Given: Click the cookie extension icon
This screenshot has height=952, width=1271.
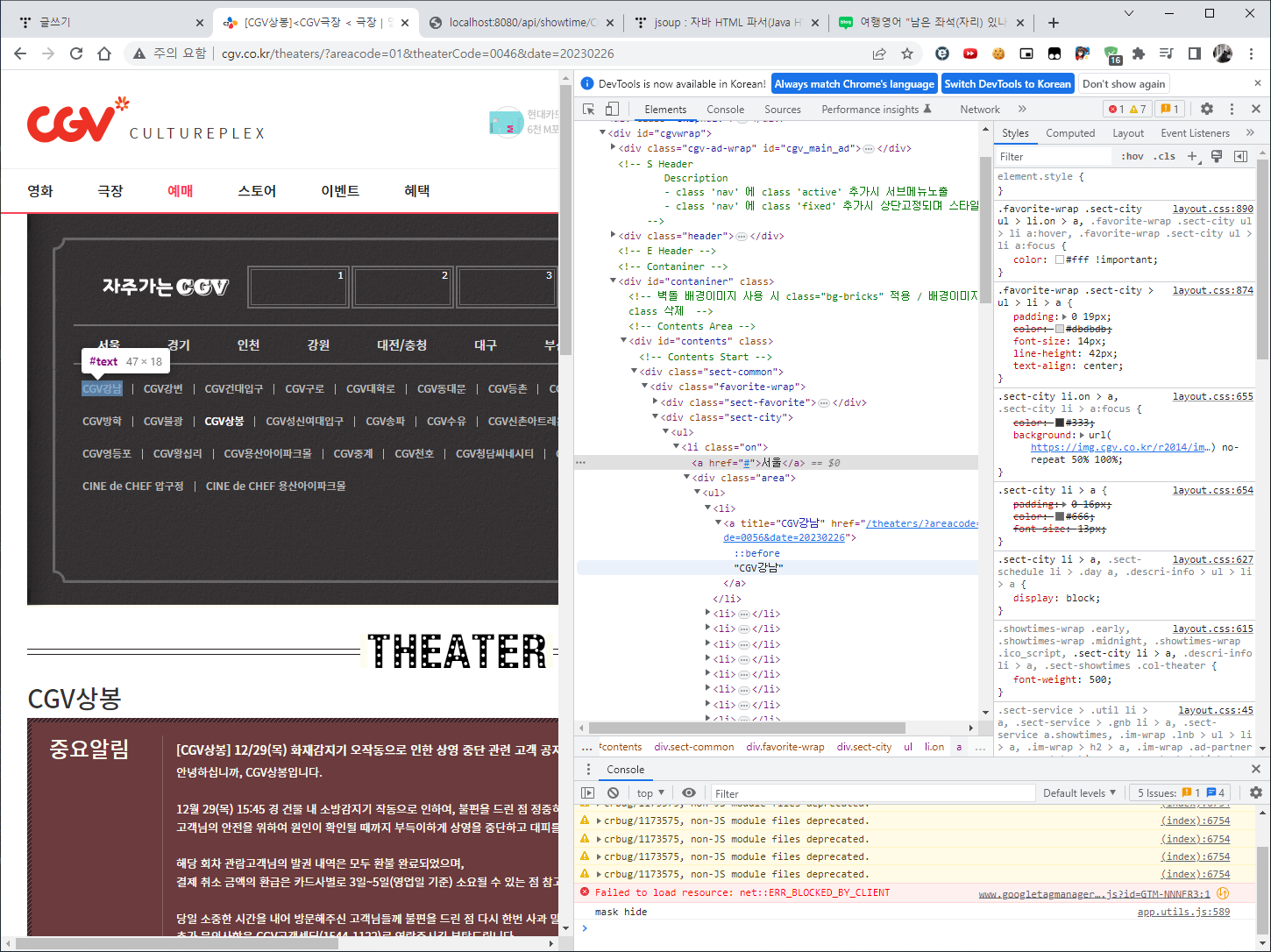Looking at the screenshot, I should tap(998, 53).
